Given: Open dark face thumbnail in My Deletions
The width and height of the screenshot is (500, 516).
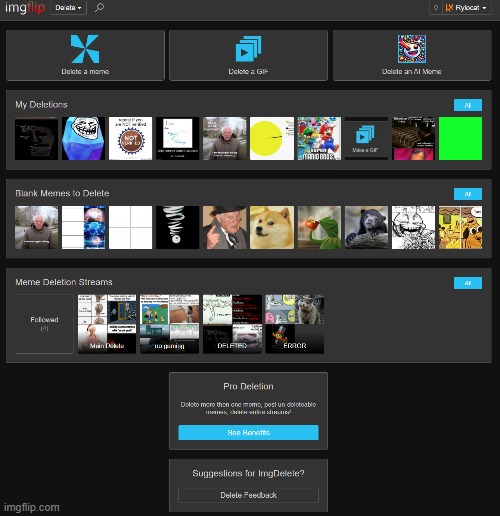Looking at the screenshot, I should click(x=36, y=138).
